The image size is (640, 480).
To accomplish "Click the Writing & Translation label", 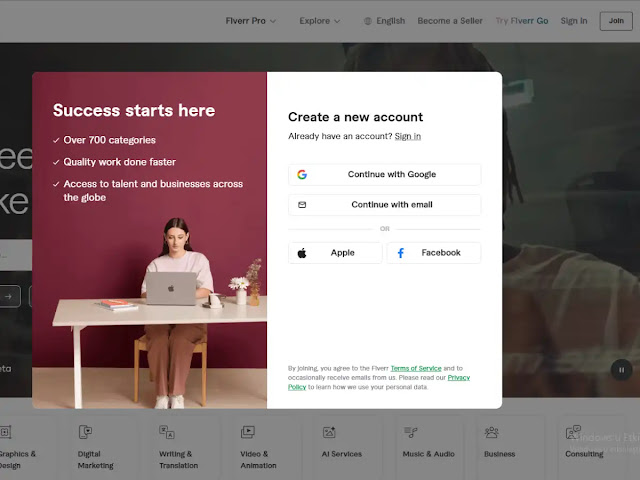I will point(178,460).
